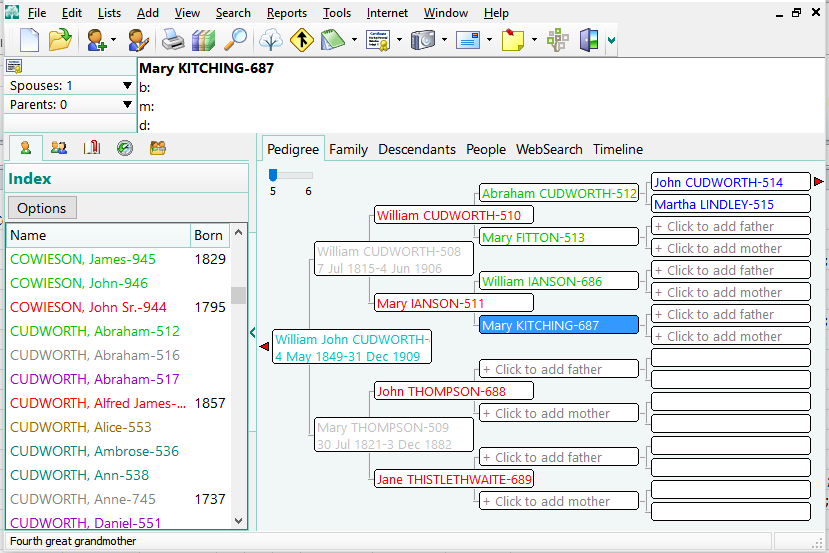Launch search with magnifying glass icon

click(235, 40)
